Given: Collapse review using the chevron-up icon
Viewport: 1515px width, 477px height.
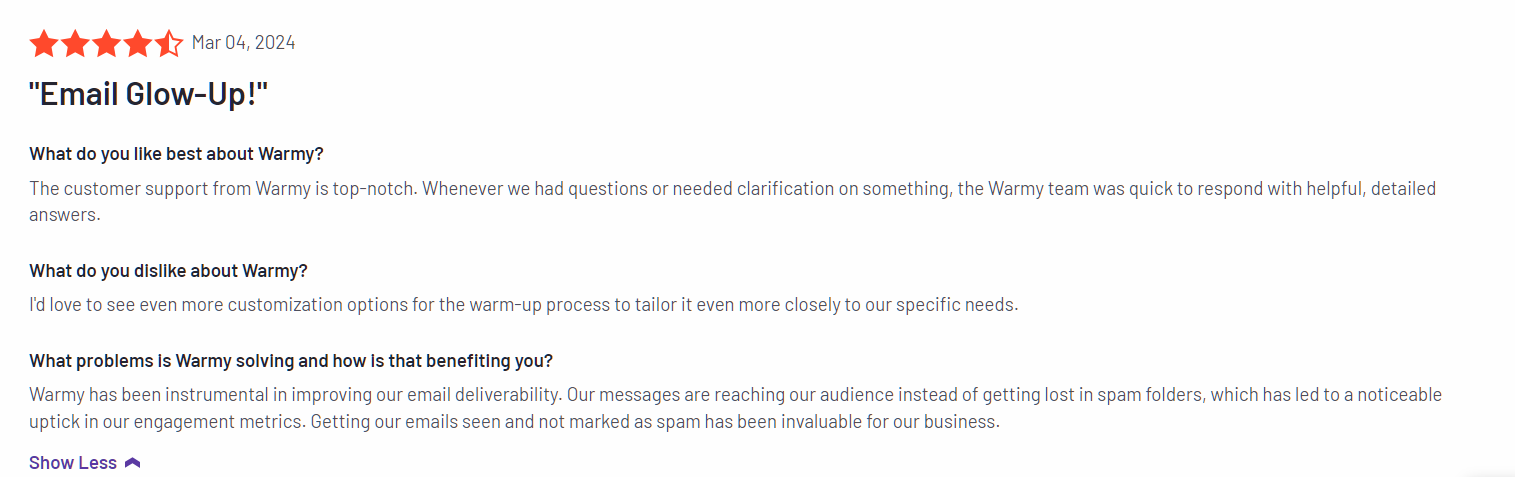Looking at the screenshot, I should (x=132, y=463).
